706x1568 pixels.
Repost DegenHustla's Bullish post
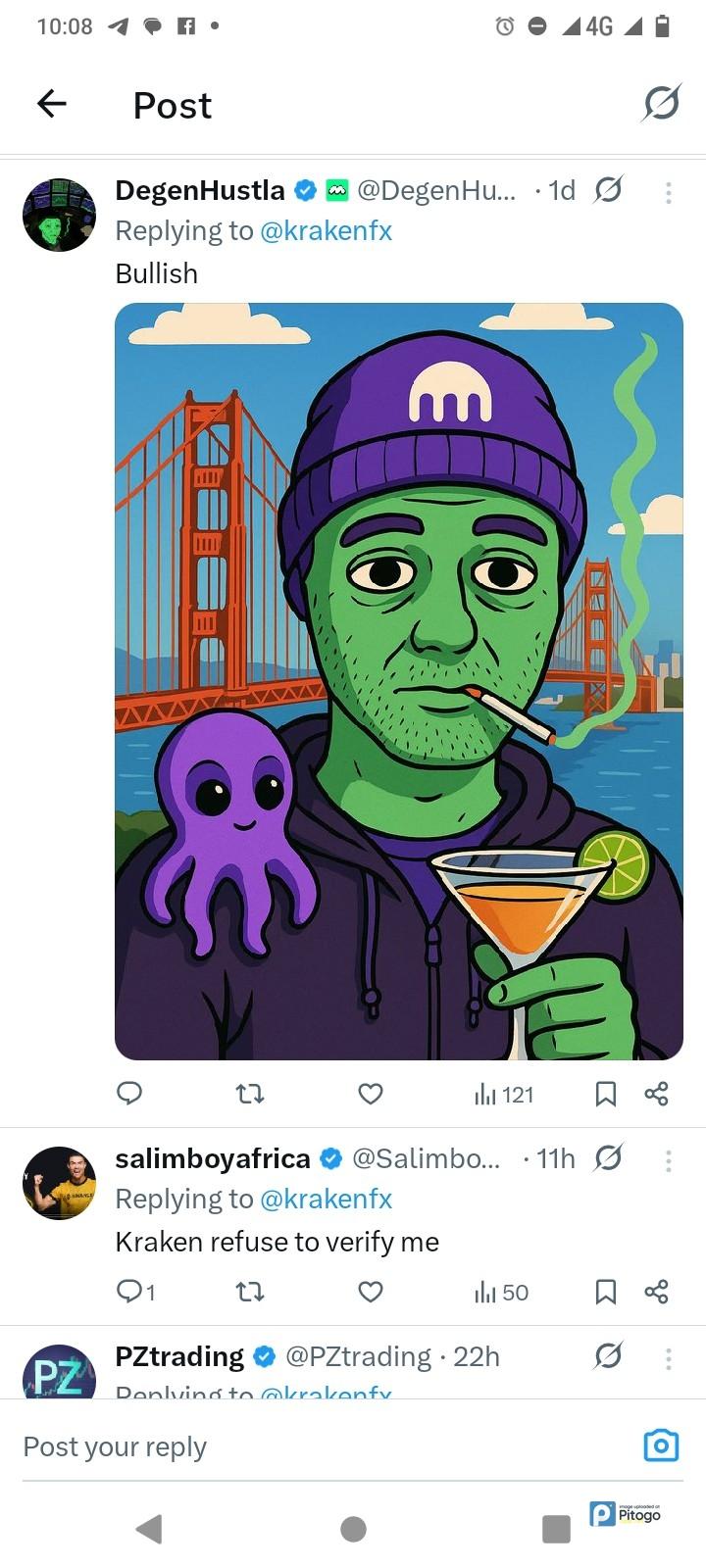(x=251, y=1094)
